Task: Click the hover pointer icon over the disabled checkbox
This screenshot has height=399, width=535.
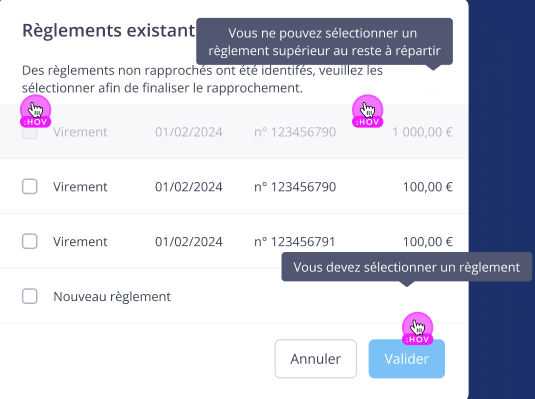Action: 35,111
